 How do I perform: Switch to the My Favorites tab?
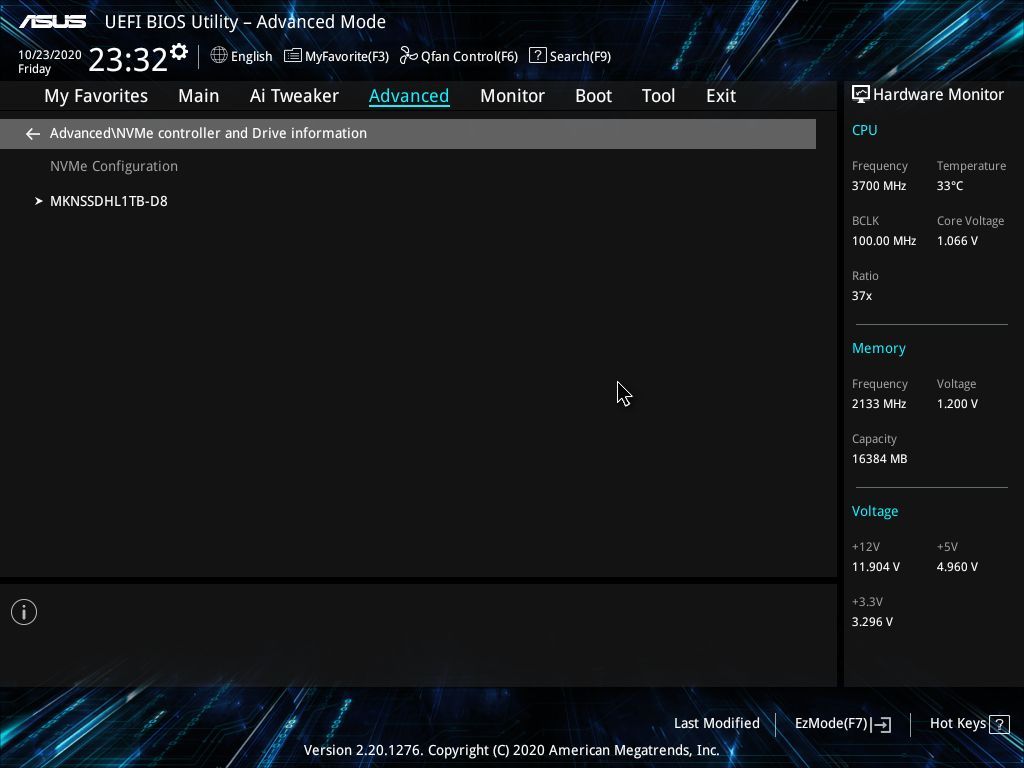96,96
